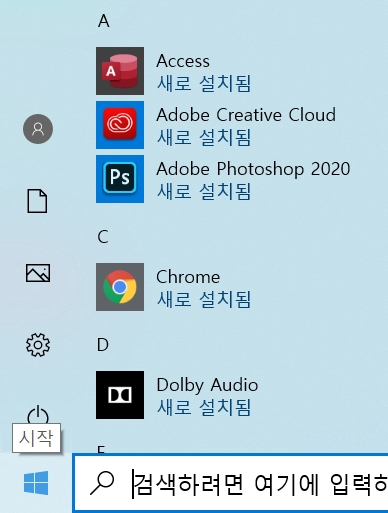Click the Chrome app name label

click(188, 277)
